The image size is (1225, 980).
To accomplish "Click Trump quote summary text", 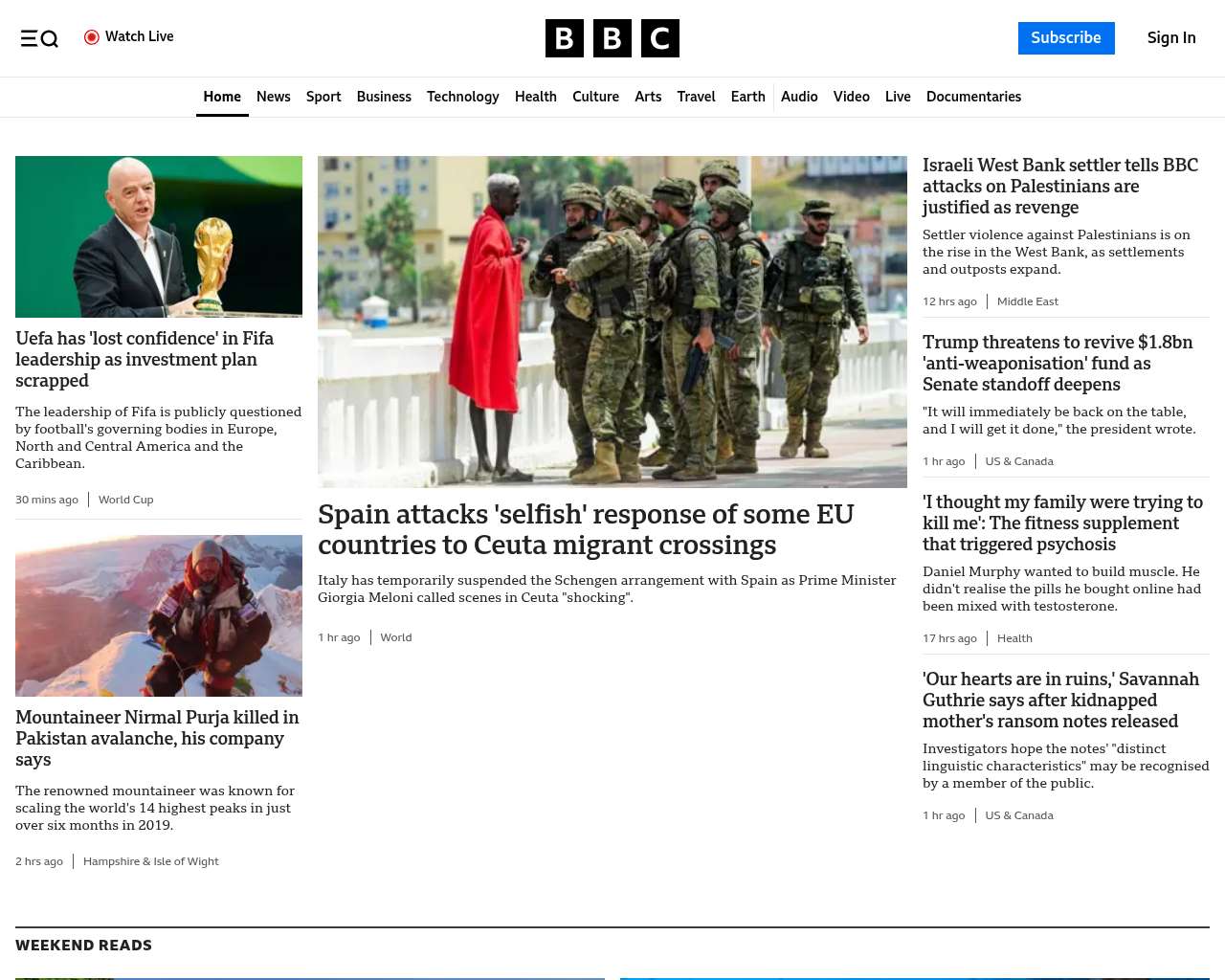I will pos(1059,420).
